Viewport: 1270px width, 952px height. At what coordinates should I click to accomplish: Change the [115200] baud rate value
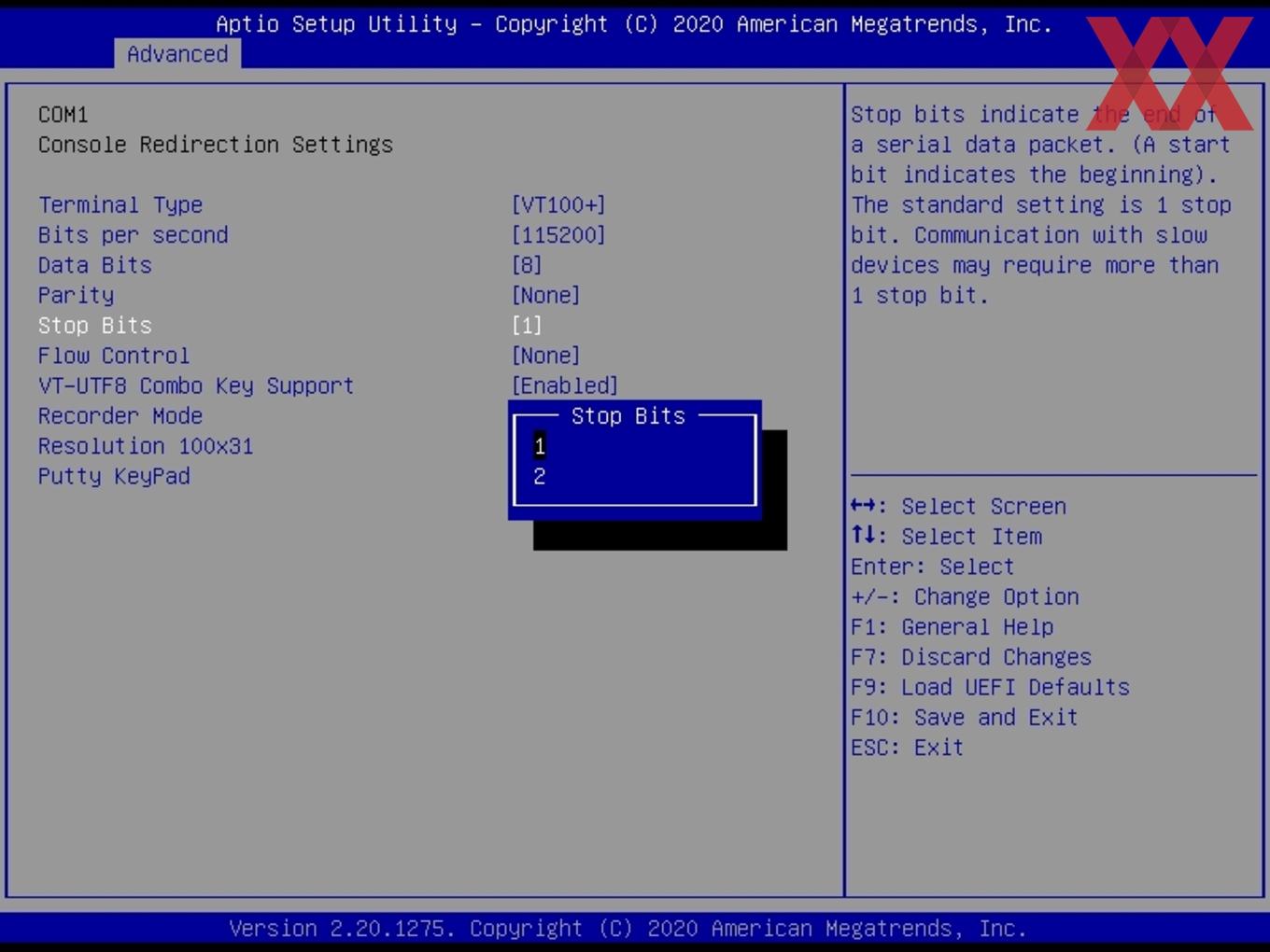(558, 235)
